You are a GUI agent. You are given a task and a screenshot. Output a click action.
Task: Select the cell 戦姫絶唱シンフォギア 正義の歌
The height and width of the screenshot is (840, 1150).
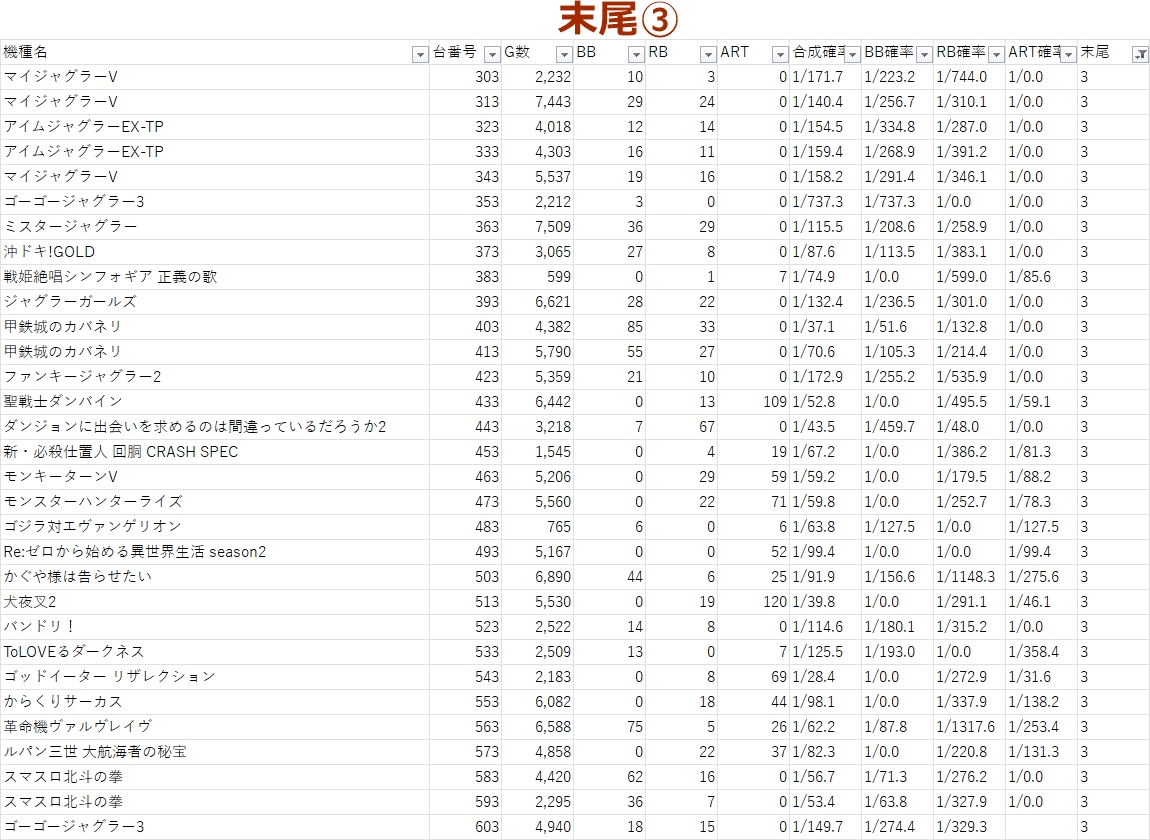(x=215, y=277)
